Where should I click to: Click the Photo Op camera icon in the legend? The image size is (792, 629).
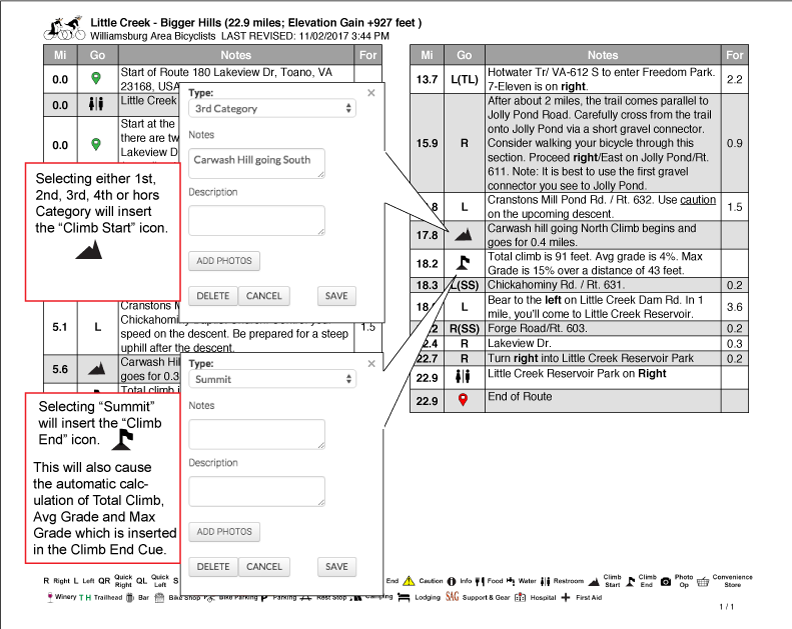(666, 581)
